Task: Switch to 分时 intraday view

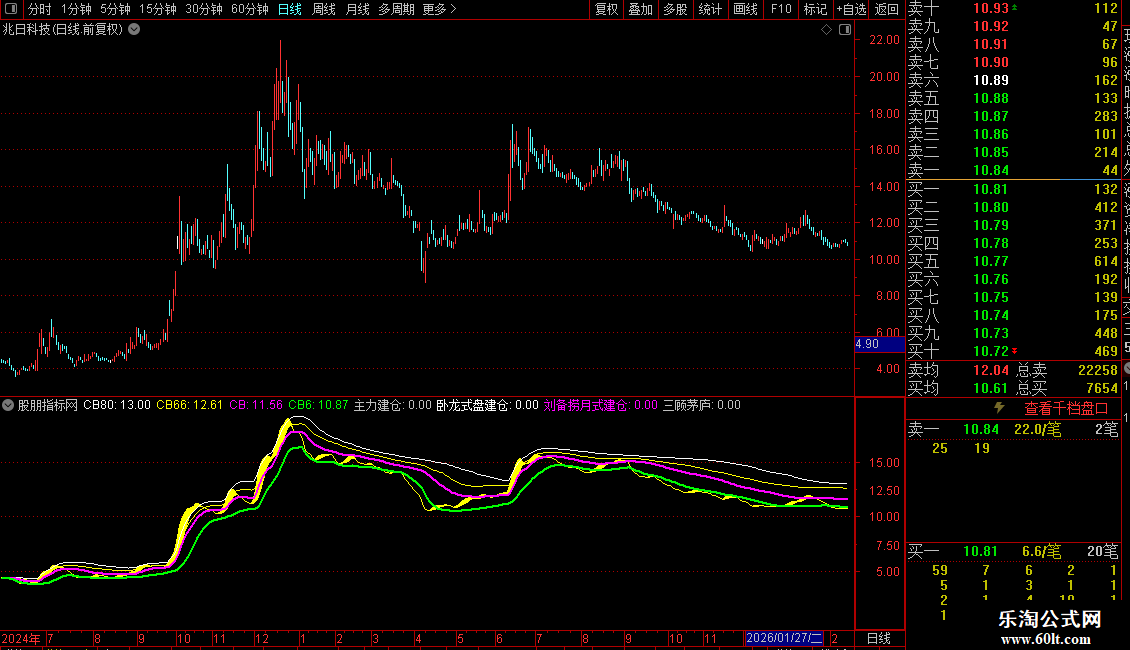Action: [x=39, y=9]
